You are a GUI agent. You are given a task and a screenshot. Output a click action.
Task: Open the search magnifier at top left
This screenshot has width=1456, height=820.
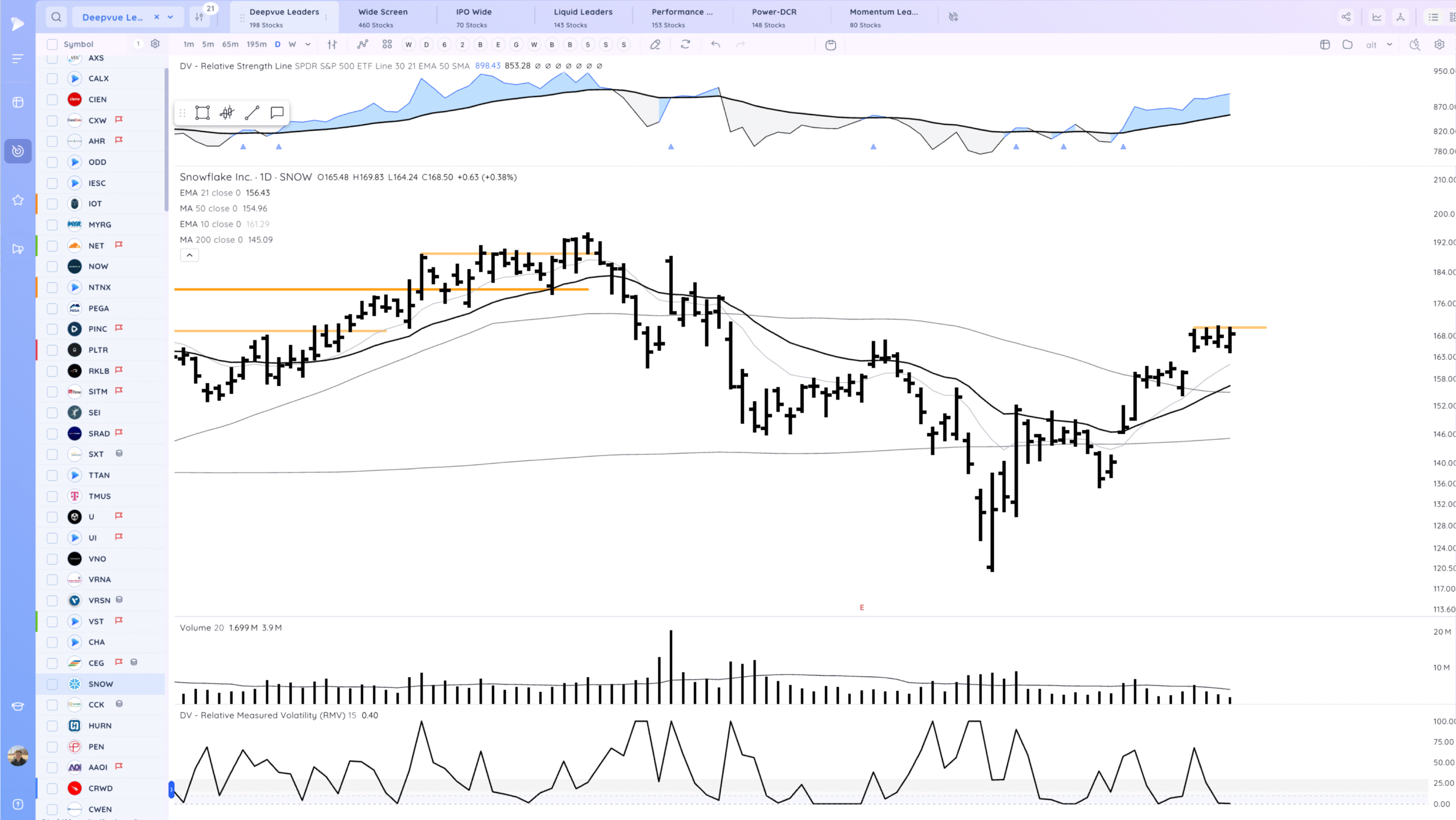point(56,17)
